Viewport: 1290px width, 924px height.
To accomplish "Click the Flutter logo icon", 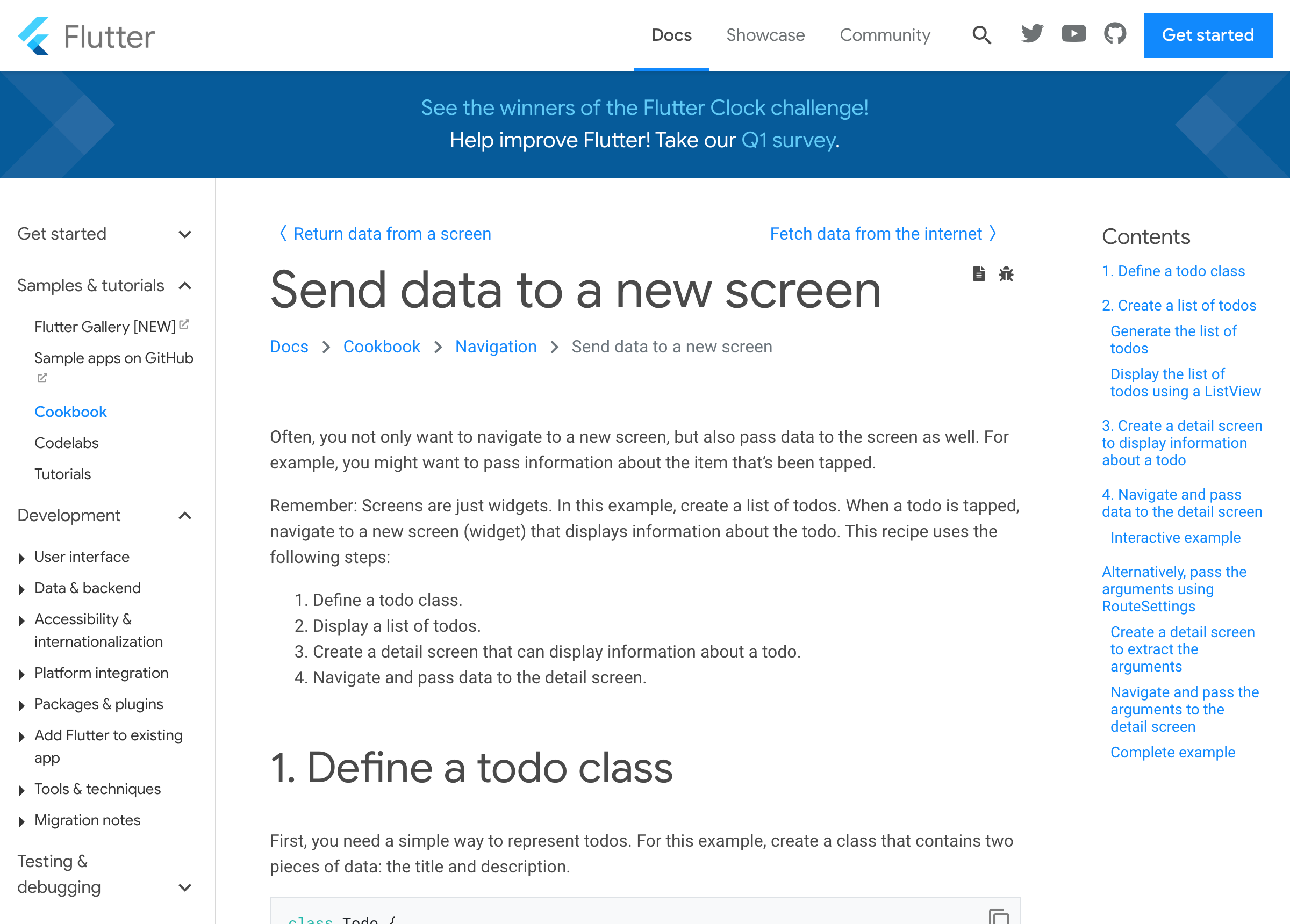I will pyautogui.click(x=34, y=36).
